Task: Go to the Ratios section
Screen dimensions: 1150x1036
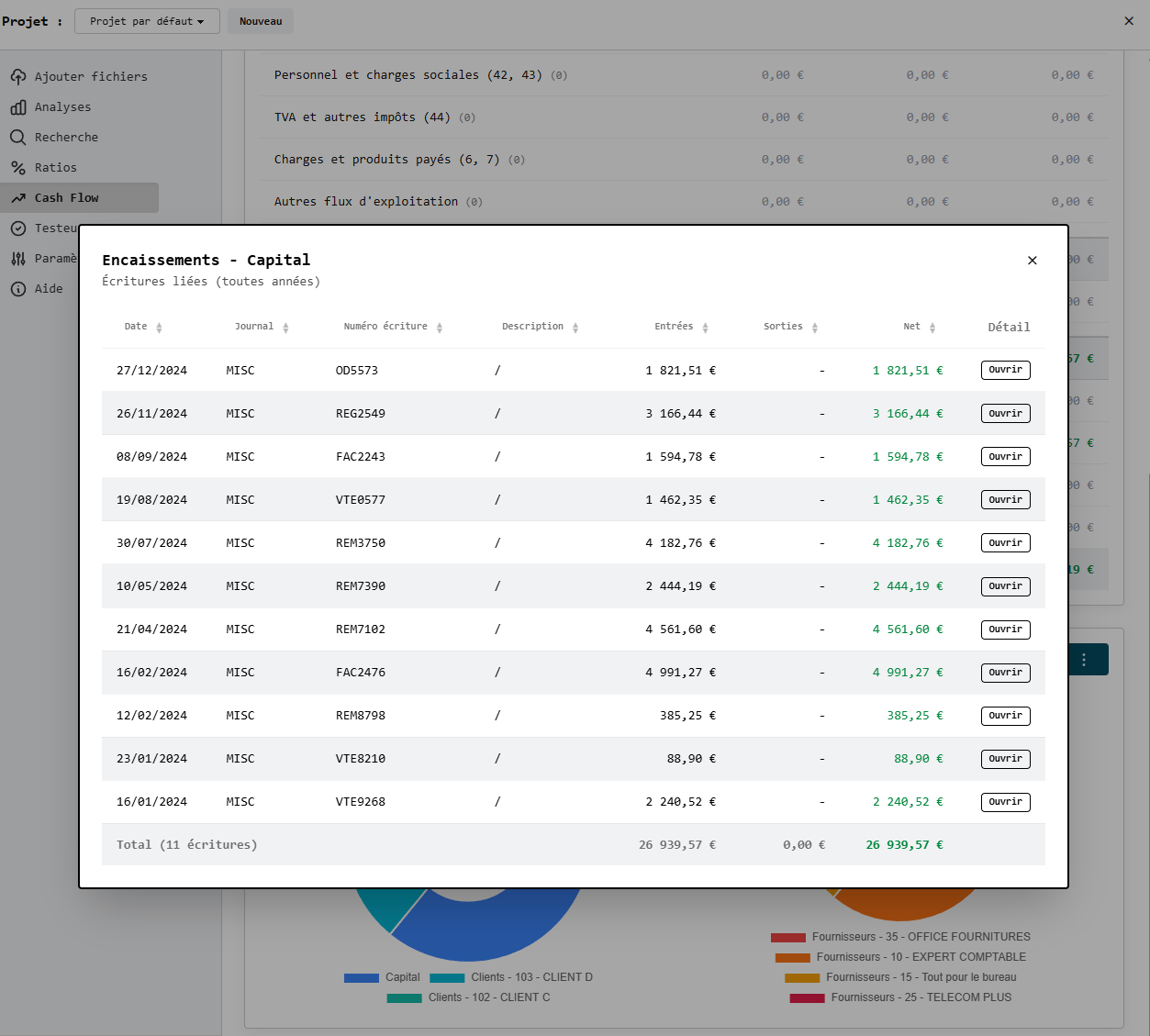Action: 56,168
